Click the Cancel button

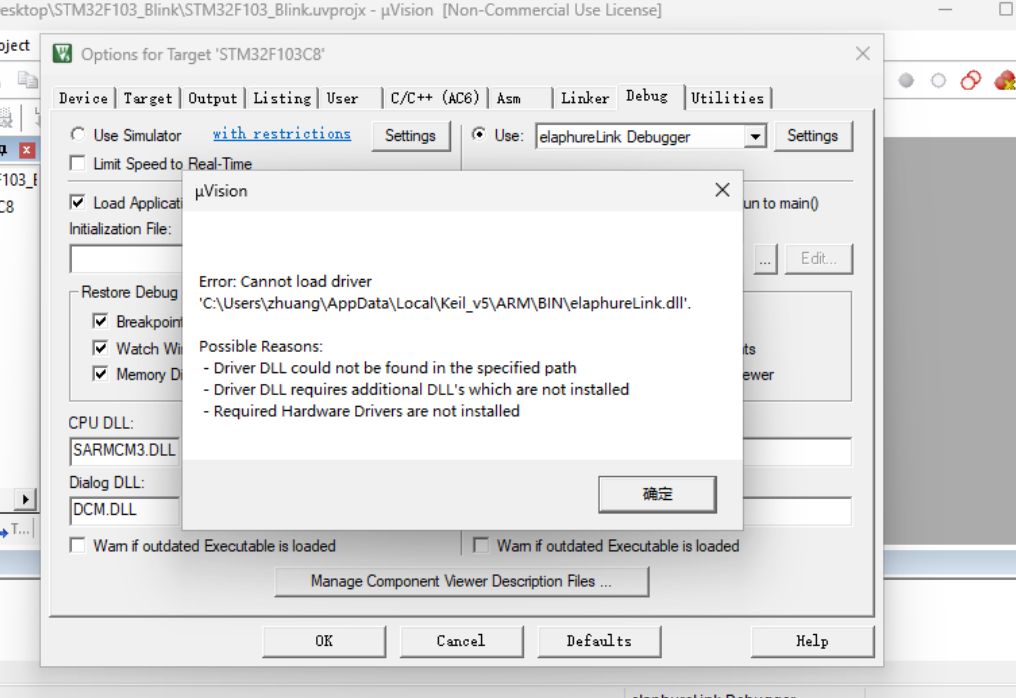tap(461, 641)
